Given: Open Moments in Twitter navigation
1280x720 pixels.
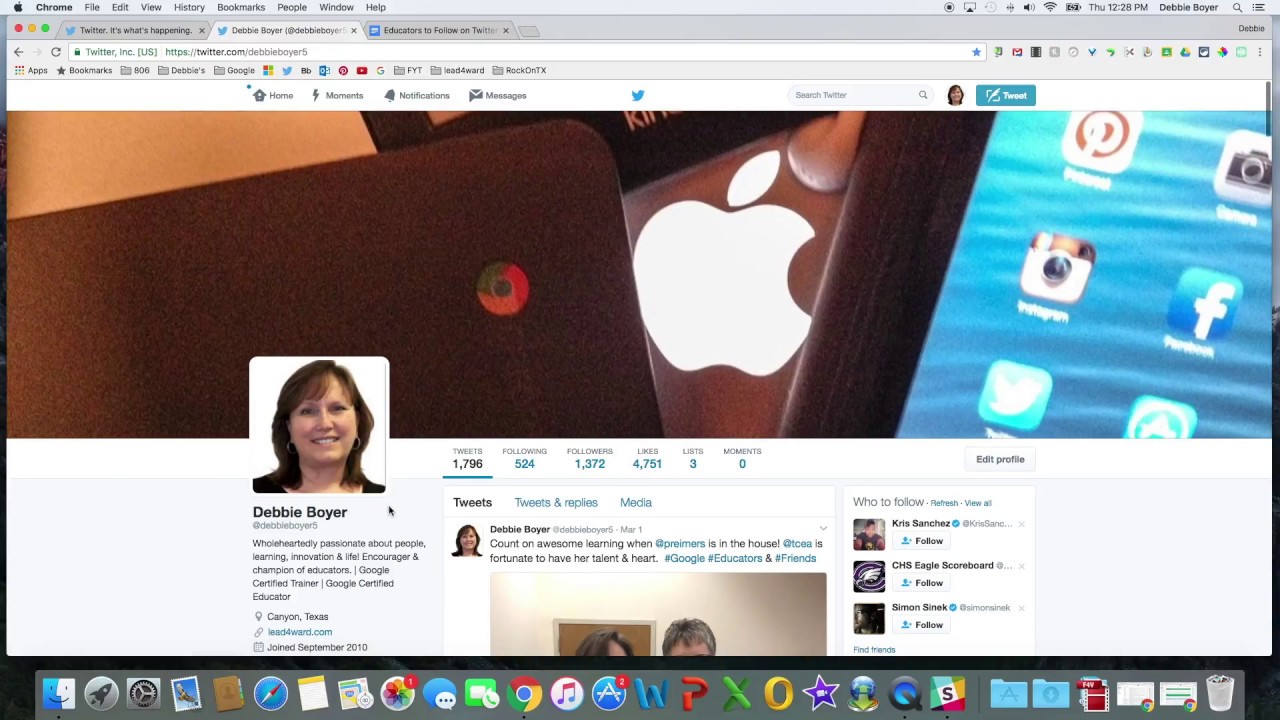Looking at the screenshot, I should 337,95.
